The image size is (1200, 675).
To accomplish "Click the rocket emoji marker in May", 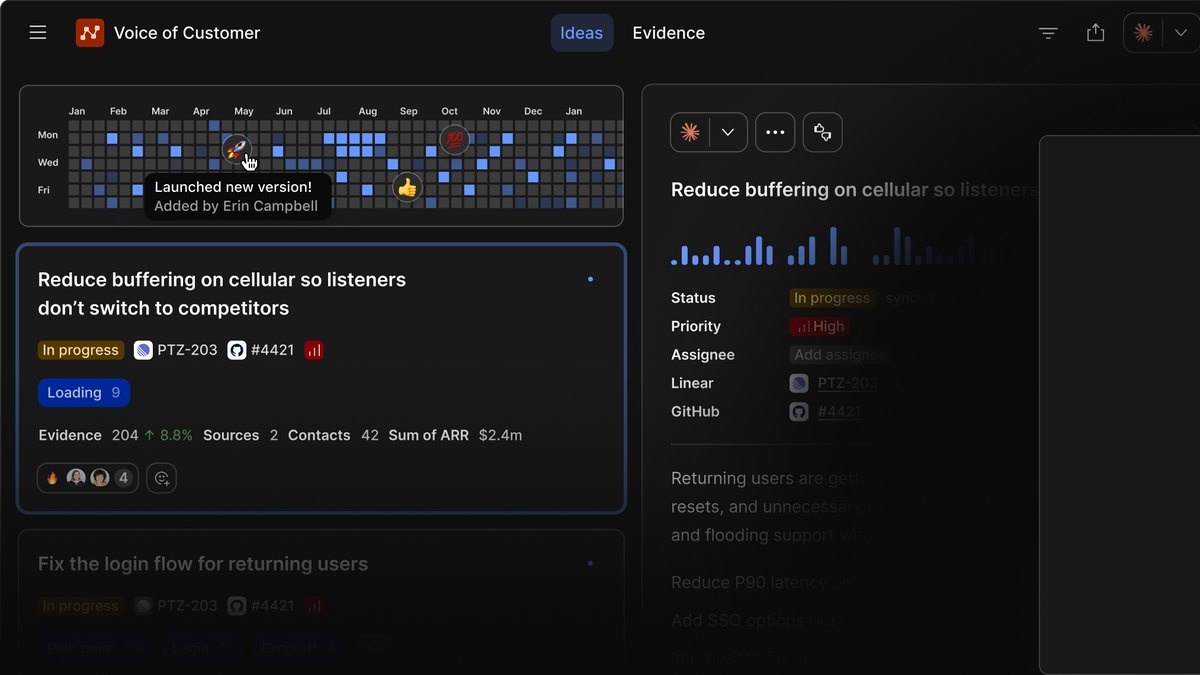I will tap(236, 149).
